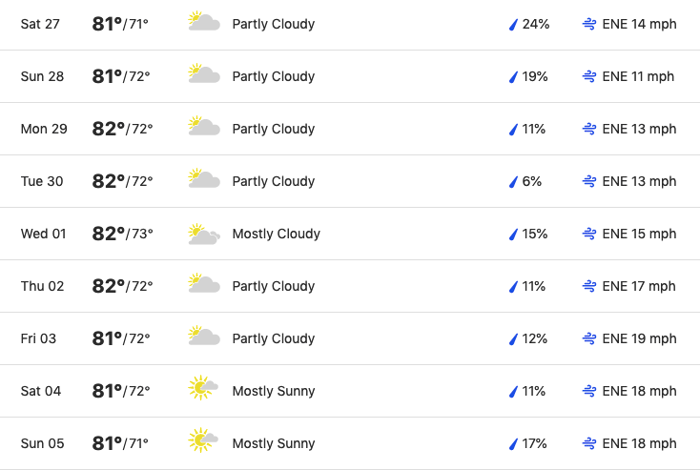The height and width of the screenshot is (470, 700).
Task: Click the wind icon beside ENE 19 mph
Action: 590,339
